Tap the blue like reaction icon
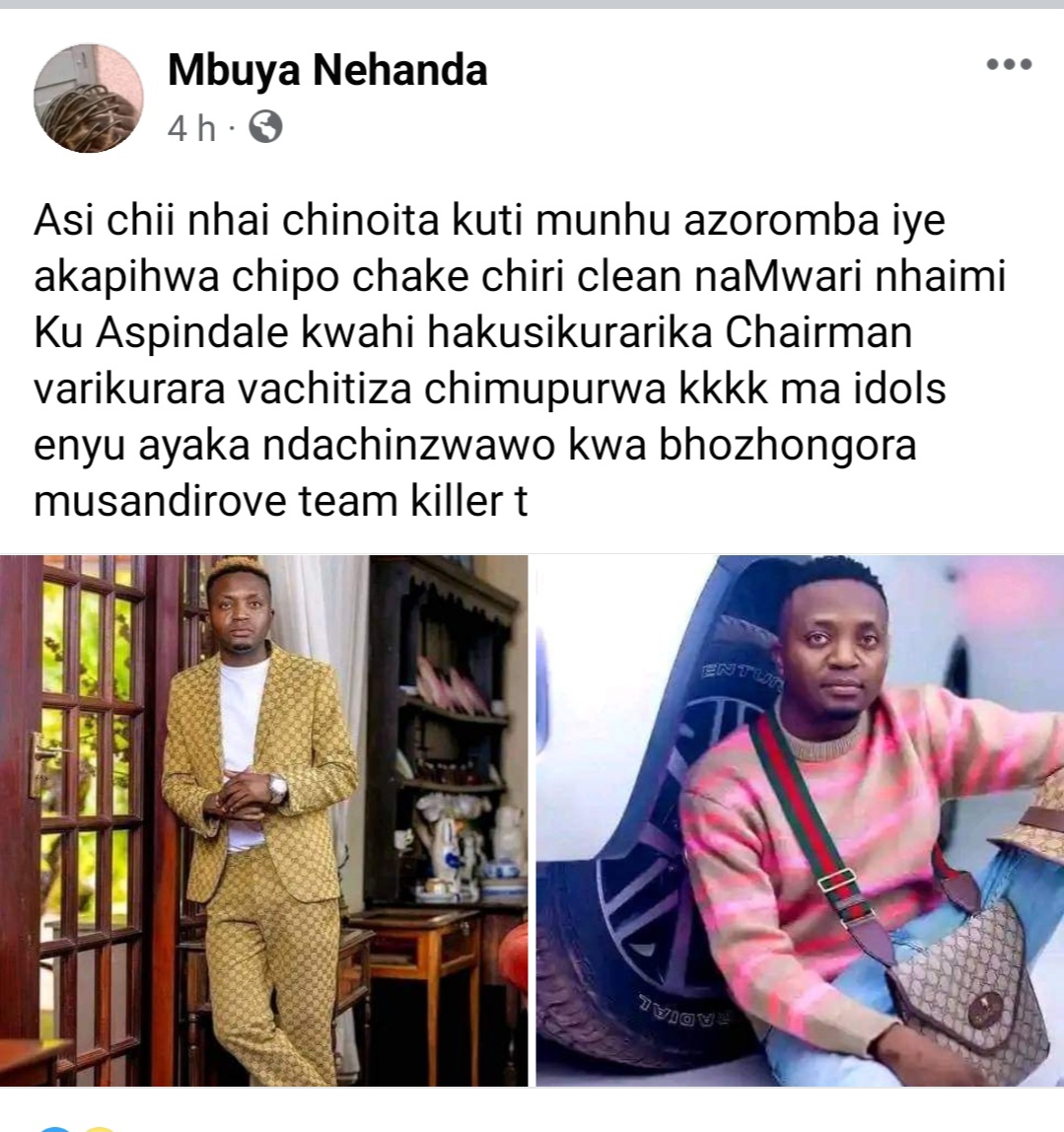The image size is (1064, 1132). click(56, 1128)
